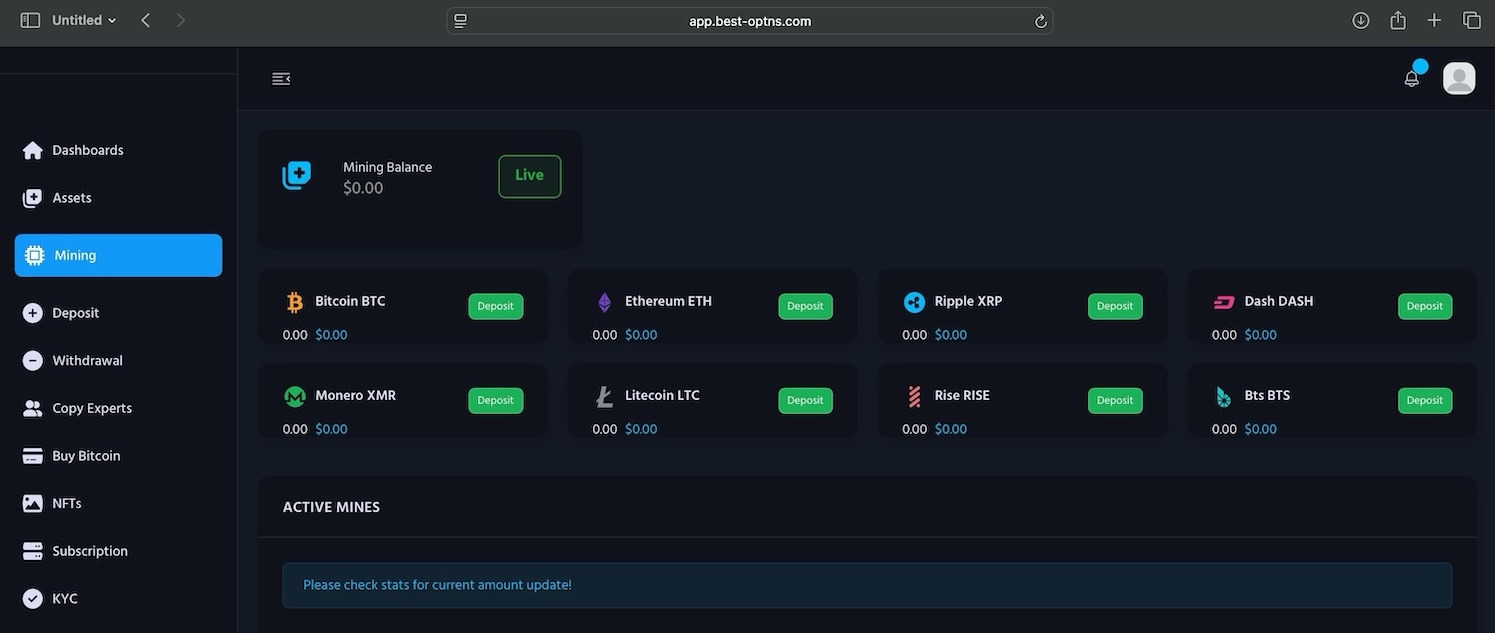Click the Ripple XRP label
The width and height of the screenshot is (1495, 633).
968,301
